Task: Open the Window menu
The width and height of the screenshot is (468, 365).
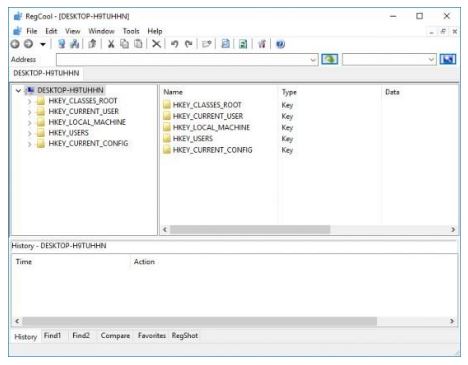Action: 101,31
